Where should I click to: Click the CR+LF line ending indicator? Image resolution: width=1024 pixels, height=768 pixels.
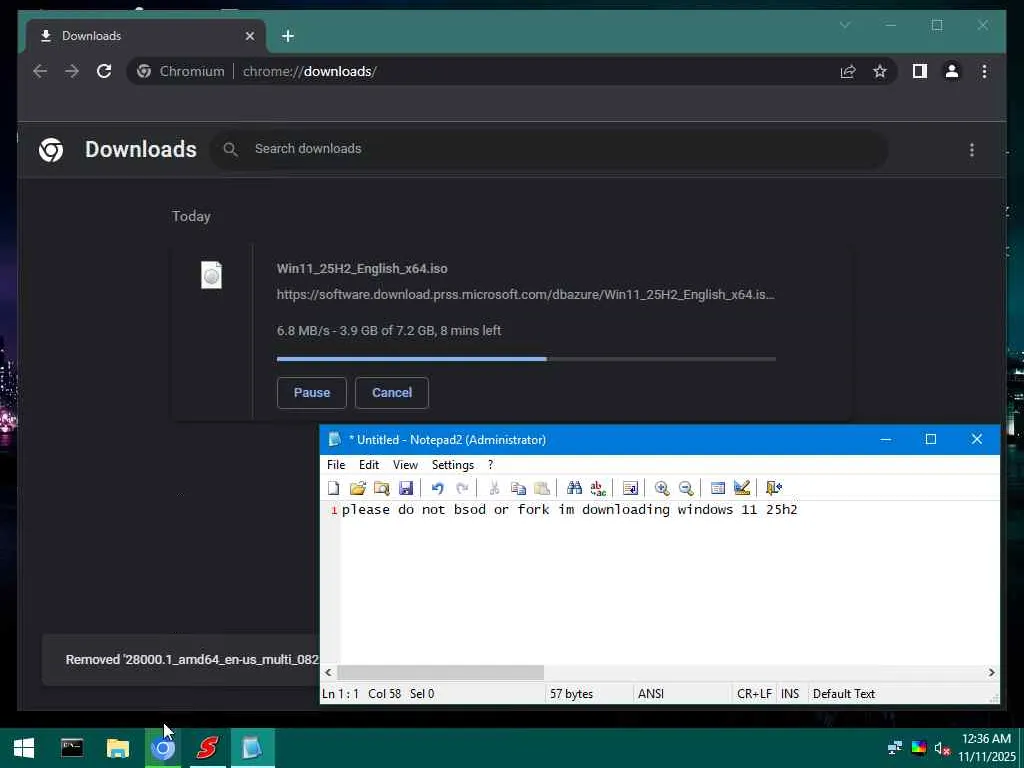pyautogui.click(x=754, y=694)
